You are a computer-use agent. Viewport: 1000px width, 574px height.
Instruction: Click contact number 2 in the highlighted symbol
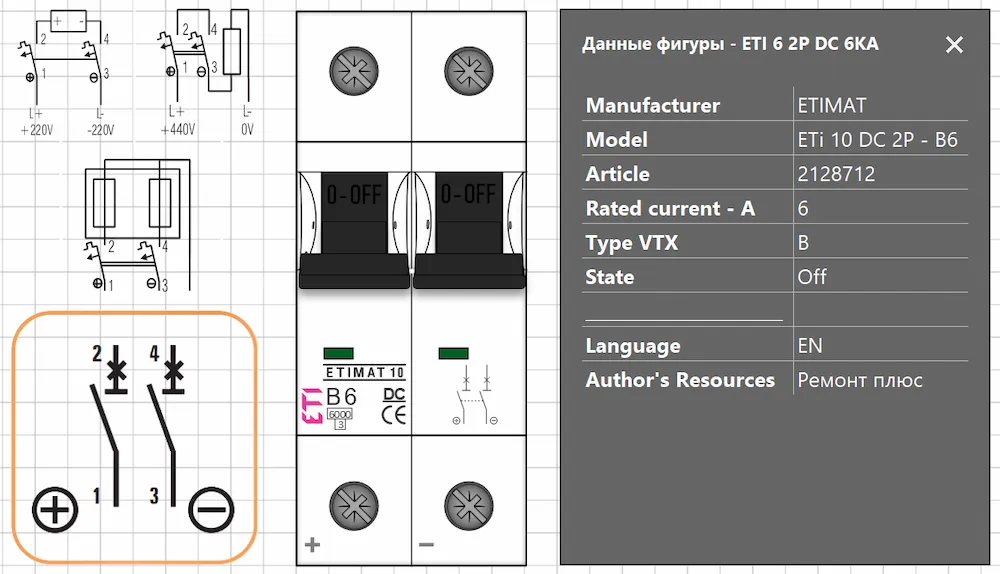(97, 353)
